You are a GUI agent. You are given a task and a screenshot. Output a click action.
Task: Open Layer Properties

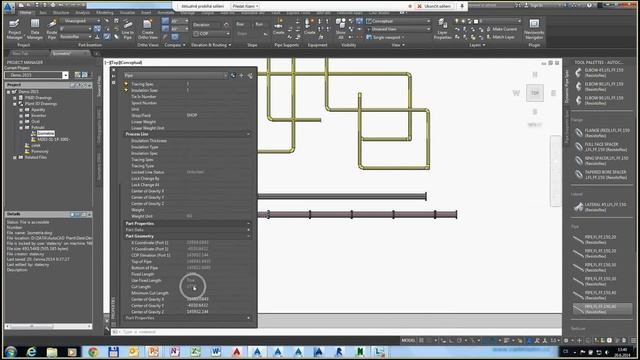(442, 29)
